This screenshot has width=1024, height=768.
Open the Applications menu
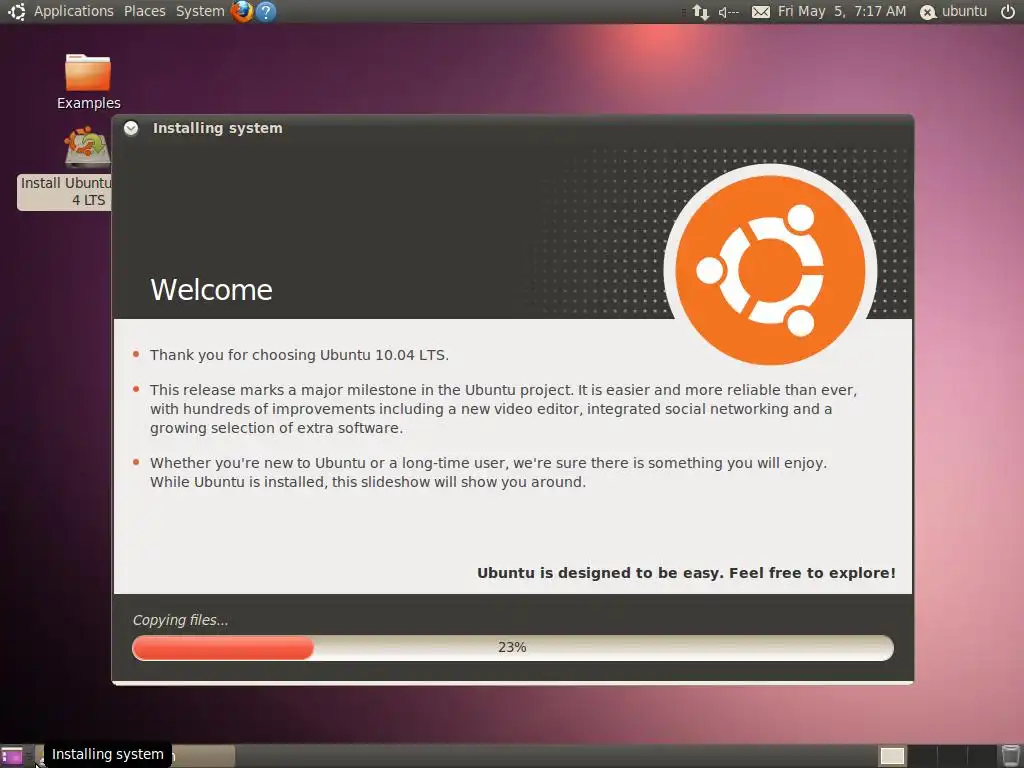(x=73, y=11)
